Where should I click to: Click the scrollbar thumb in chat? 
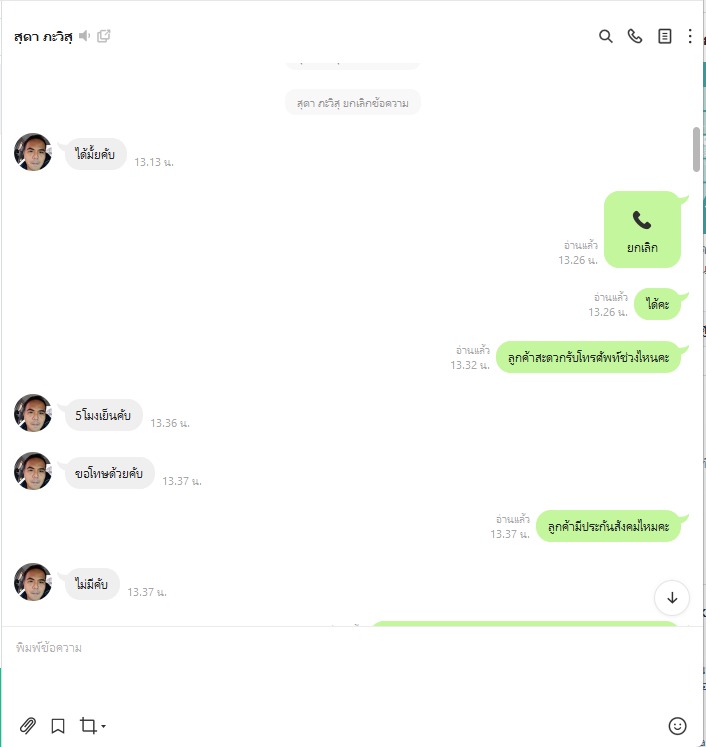click(x=696, y=149)
